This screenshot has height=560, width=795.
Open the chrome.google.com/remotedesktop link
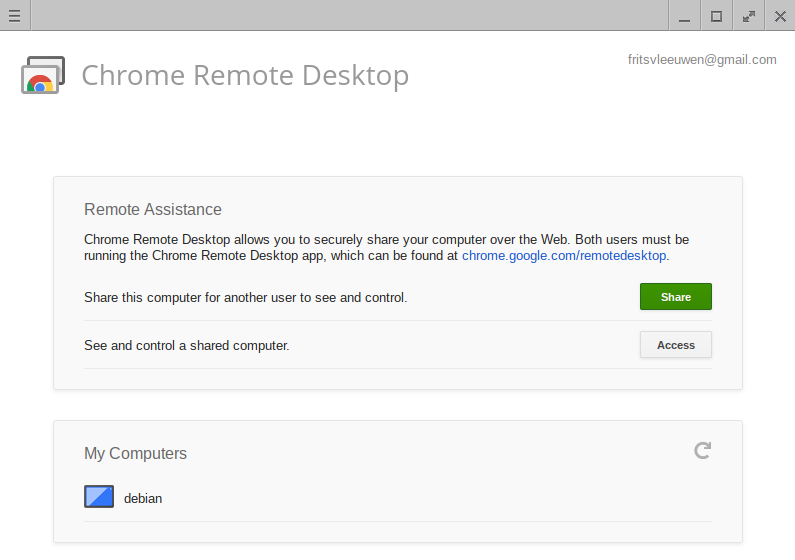pos(564,255)
